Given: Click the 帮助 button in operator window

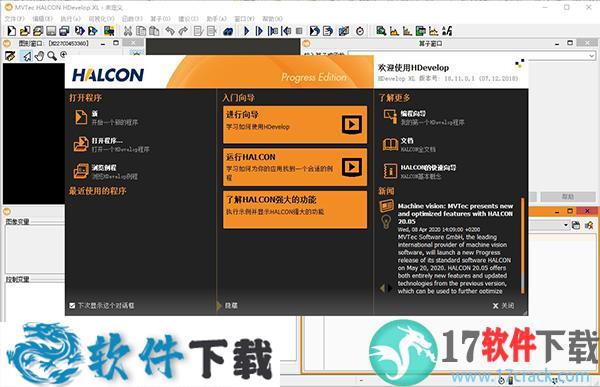Looking at the screenshot, I should (x=567, y=197).
